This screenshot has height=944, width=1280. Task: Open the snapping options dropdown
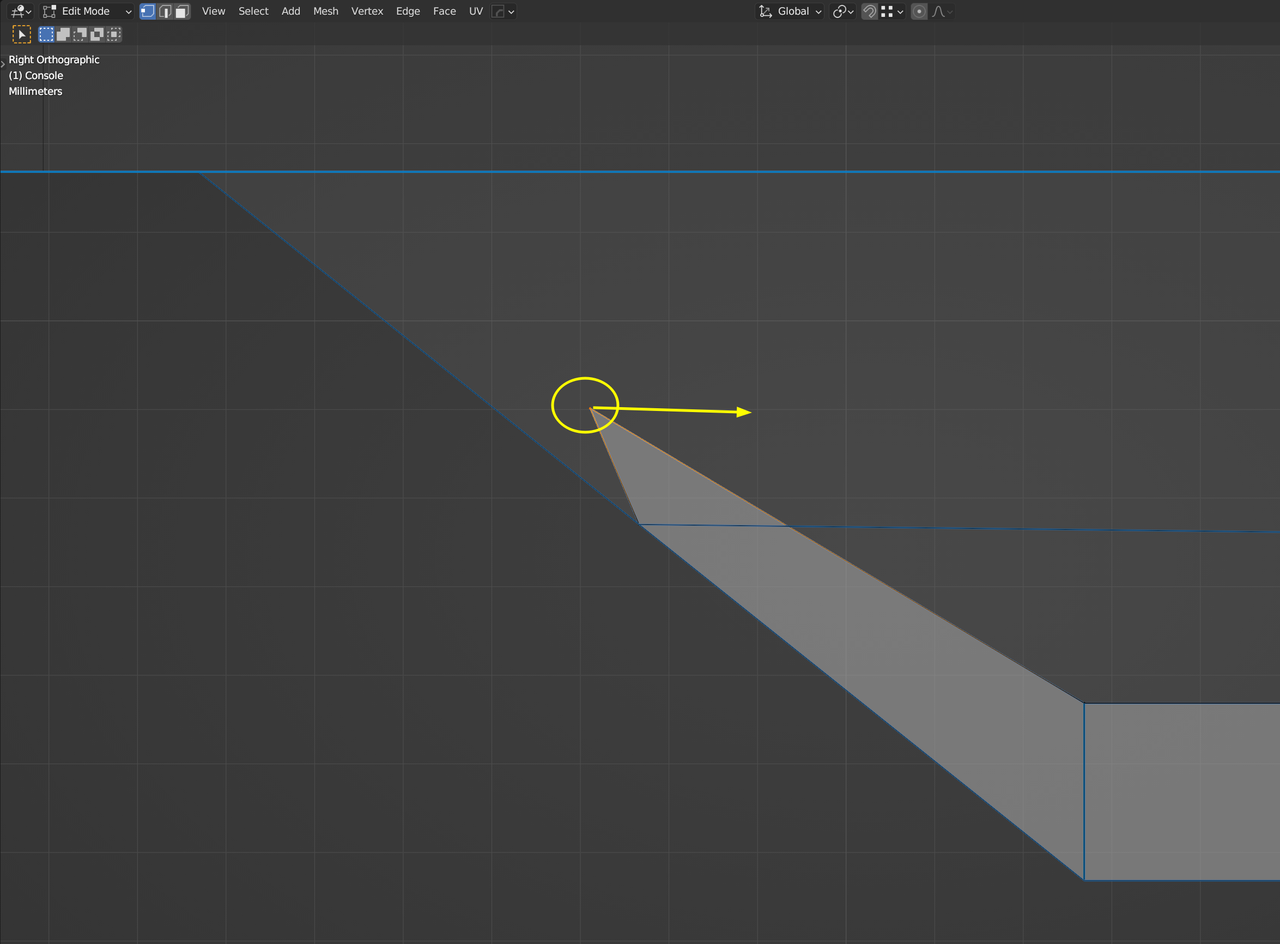(x=891, y=11)
